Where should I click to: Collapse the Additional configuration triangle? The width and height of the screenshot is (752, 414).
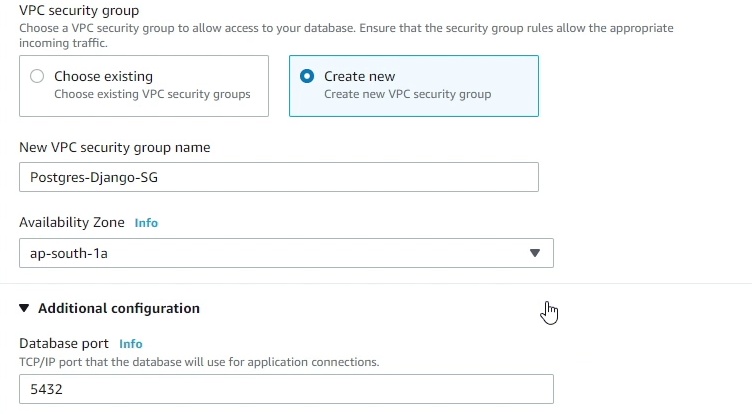[x=25, y=309]
